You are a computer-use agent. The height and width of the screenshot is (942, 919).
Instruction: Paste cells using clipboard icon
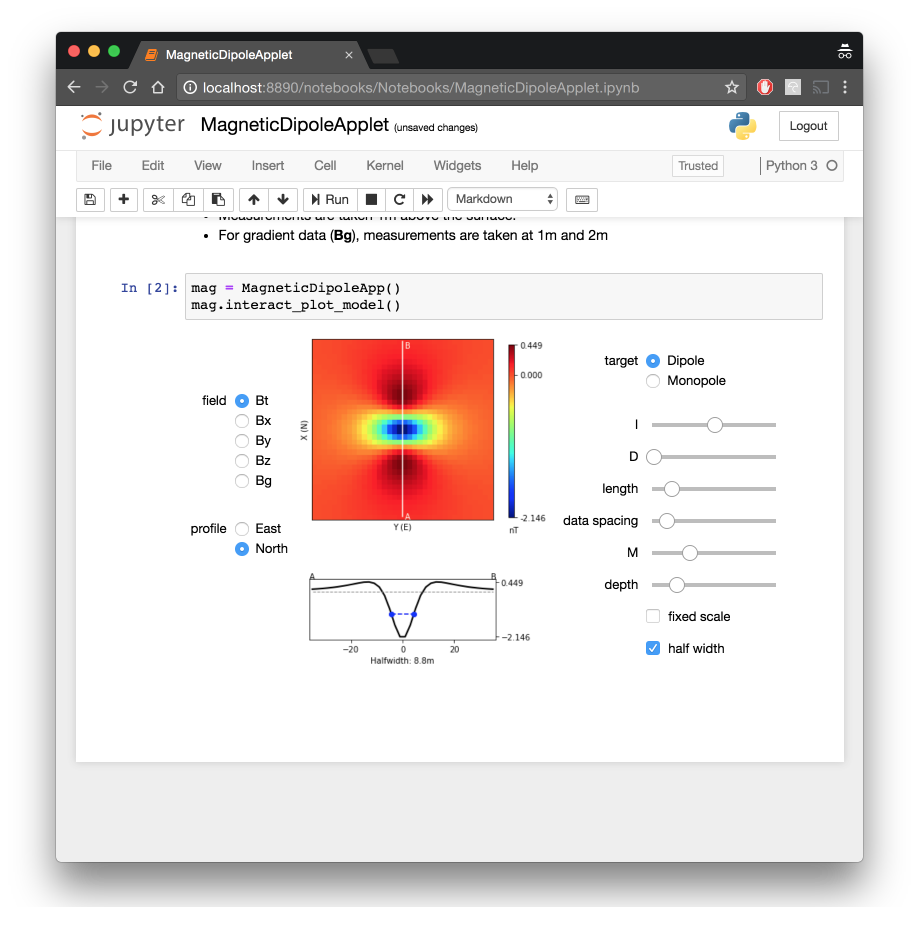point(219,200)
